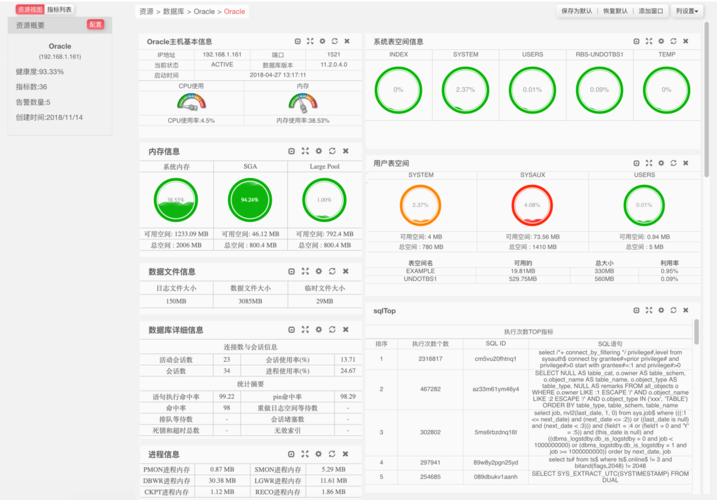
Task: Click the INDEX 0% tablespace gauge
Action: (x=398, y=90)
